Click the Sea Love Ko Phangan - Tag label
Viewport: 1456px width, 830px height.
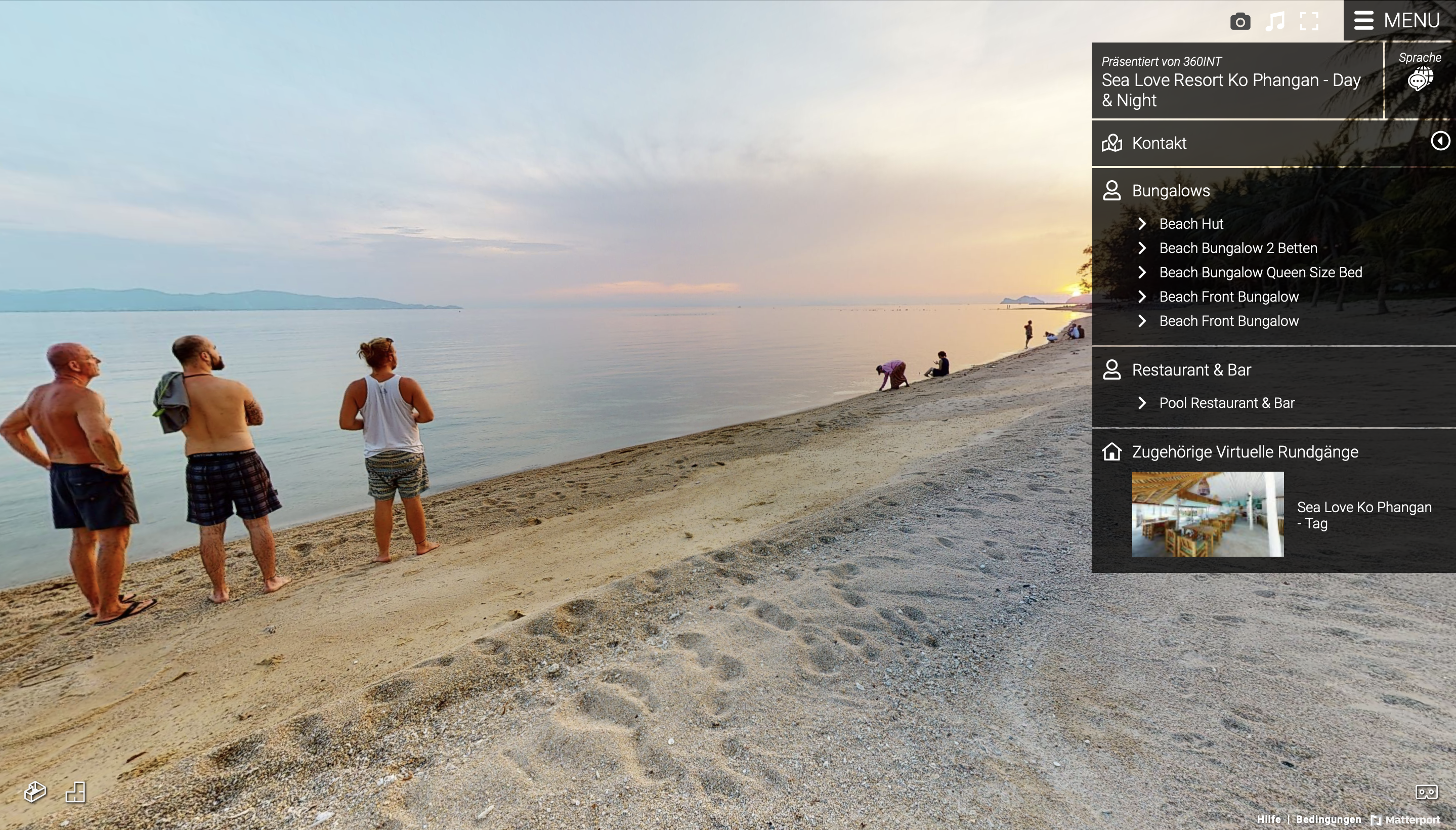(x=1364, y=515)
